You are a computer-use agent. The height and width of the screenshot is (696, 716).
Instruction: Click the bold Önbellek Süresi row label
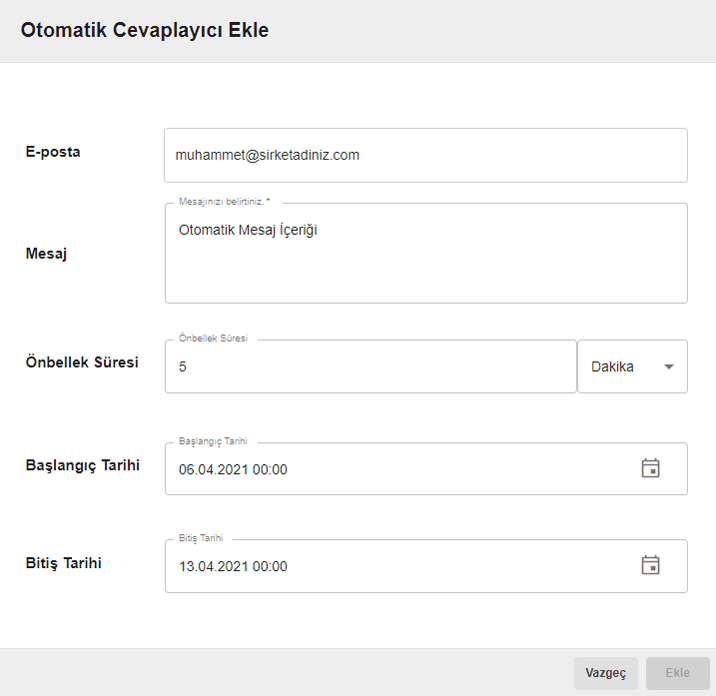[x=82, y=362]
